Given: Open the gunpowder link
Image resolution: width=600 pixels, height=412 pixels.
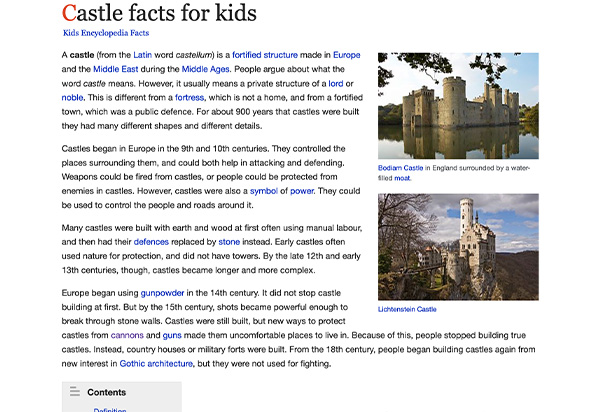Looking at the screenshot, I should (x=162, y=293).
